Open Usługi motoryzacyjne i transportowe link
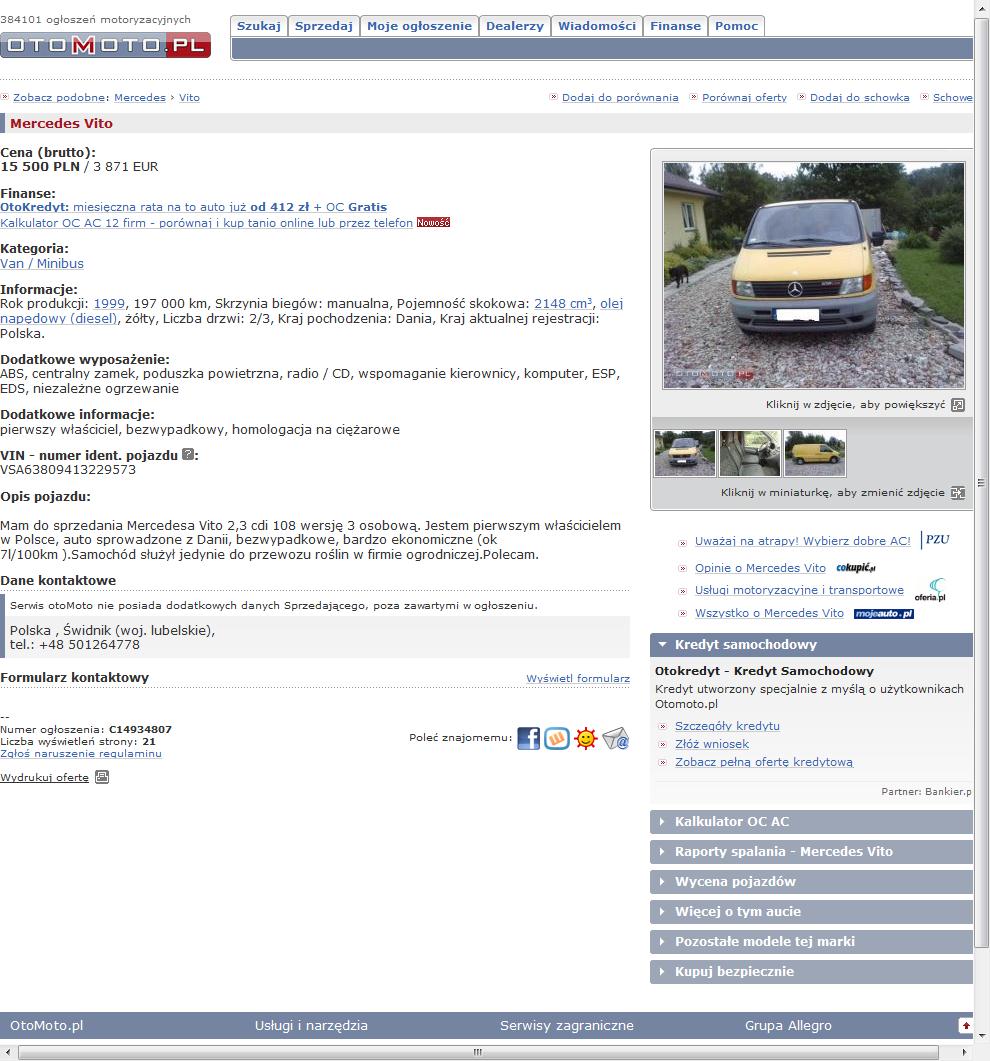This screenshot has width=990, height=1061. click(x=799, y=590)
